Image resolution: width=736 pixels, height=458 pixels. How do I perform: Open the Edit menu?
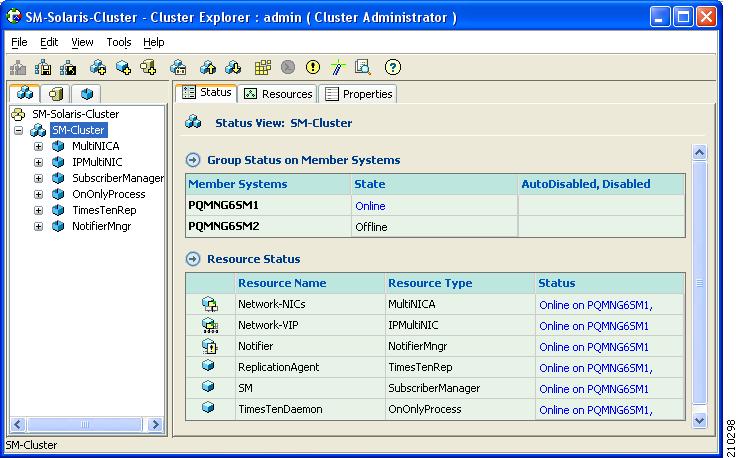[x=49, y=42]
